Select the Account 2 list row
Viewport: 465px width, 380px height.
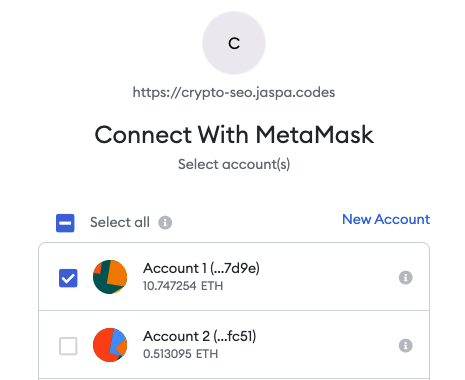coord(234,345)
